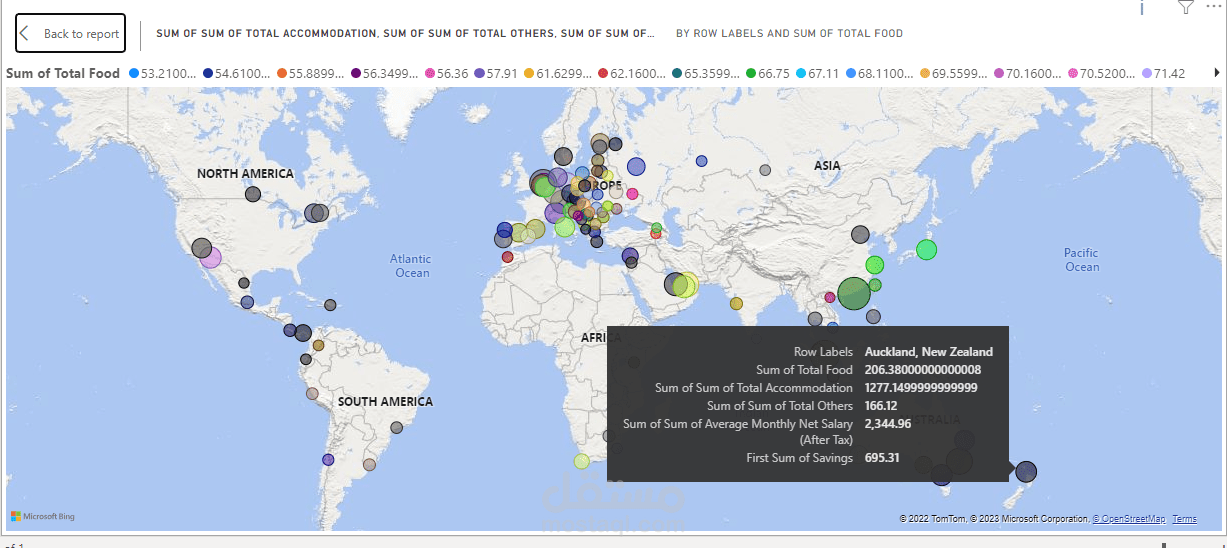Screen dimensions: 1227x548
Task: Select the 61.6299 legend entry
Action: click(557, 73)
